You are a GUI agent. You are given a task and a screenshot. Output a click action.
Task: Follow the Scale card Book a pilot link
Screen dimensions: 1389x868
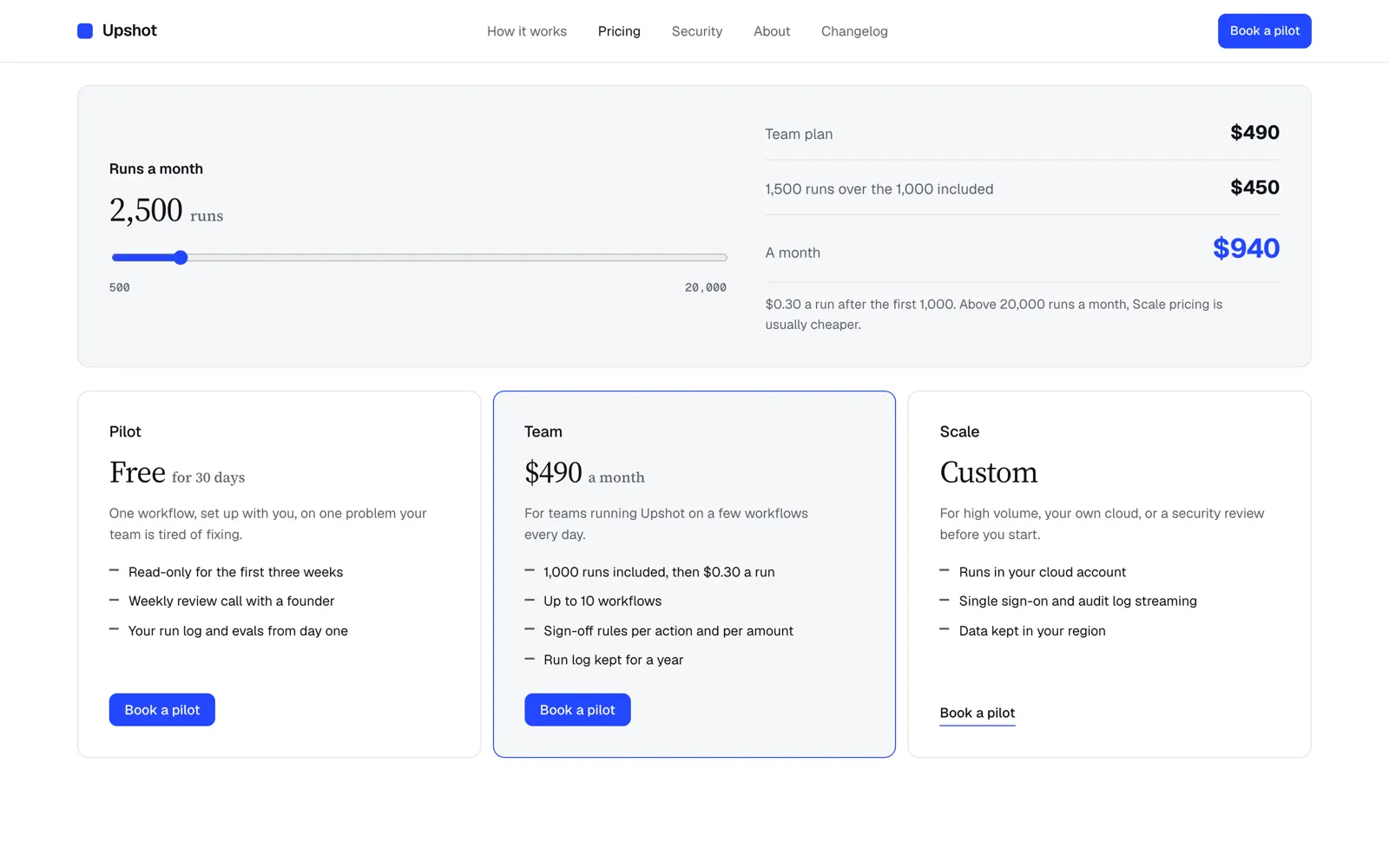coord(978,713)
